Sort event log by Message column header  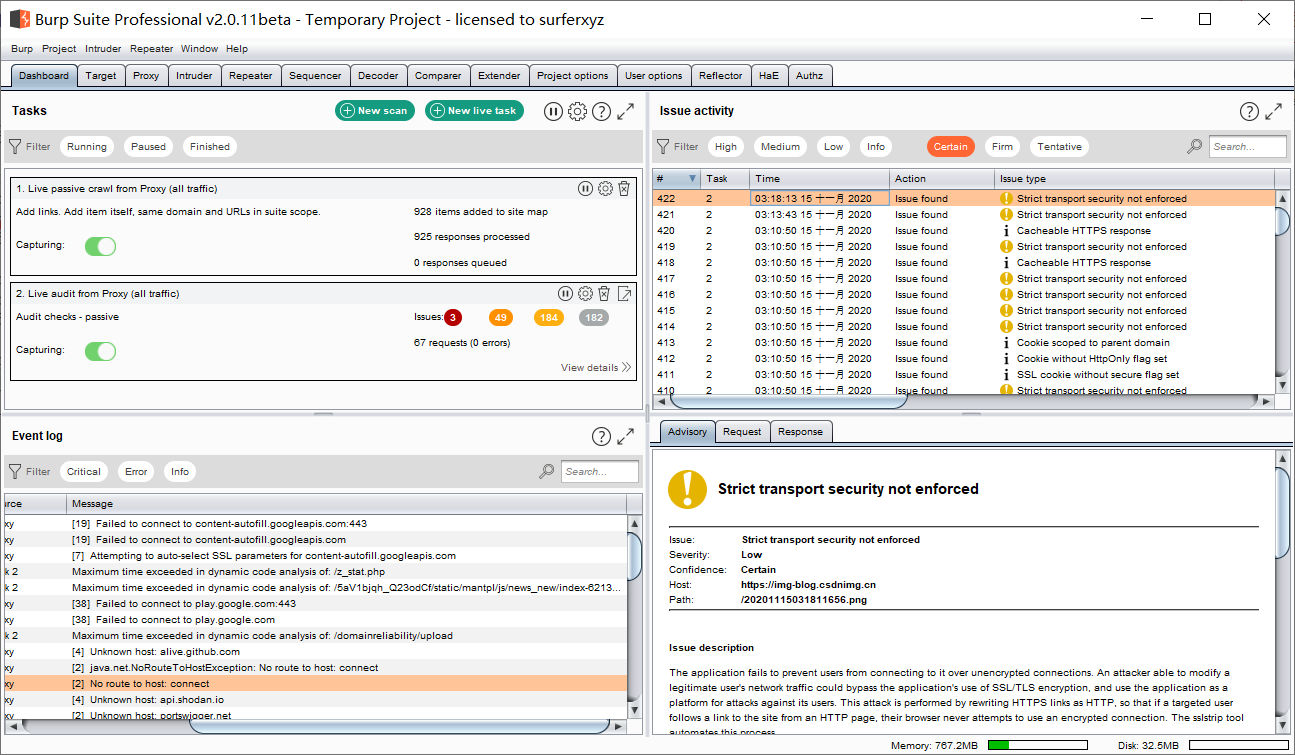pyautogui.click(x=347, y=504)
